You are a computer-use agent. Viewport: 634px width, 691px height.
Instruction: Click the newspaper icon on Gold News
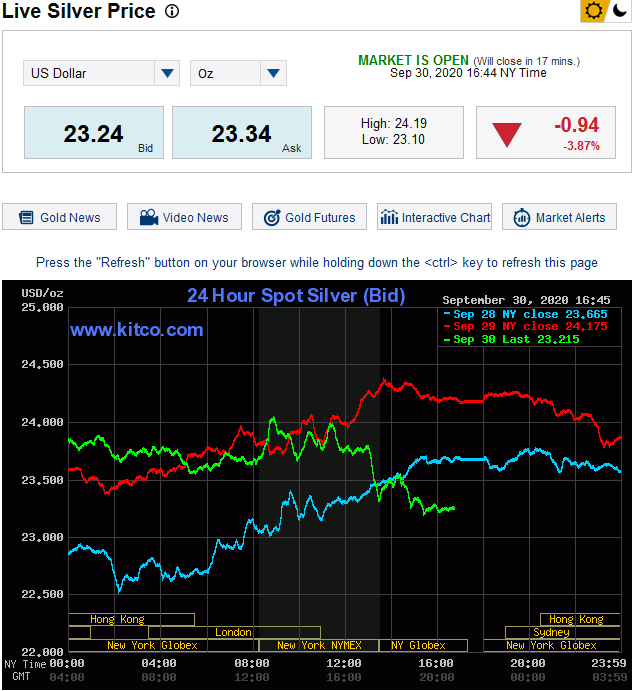(26, 218)
